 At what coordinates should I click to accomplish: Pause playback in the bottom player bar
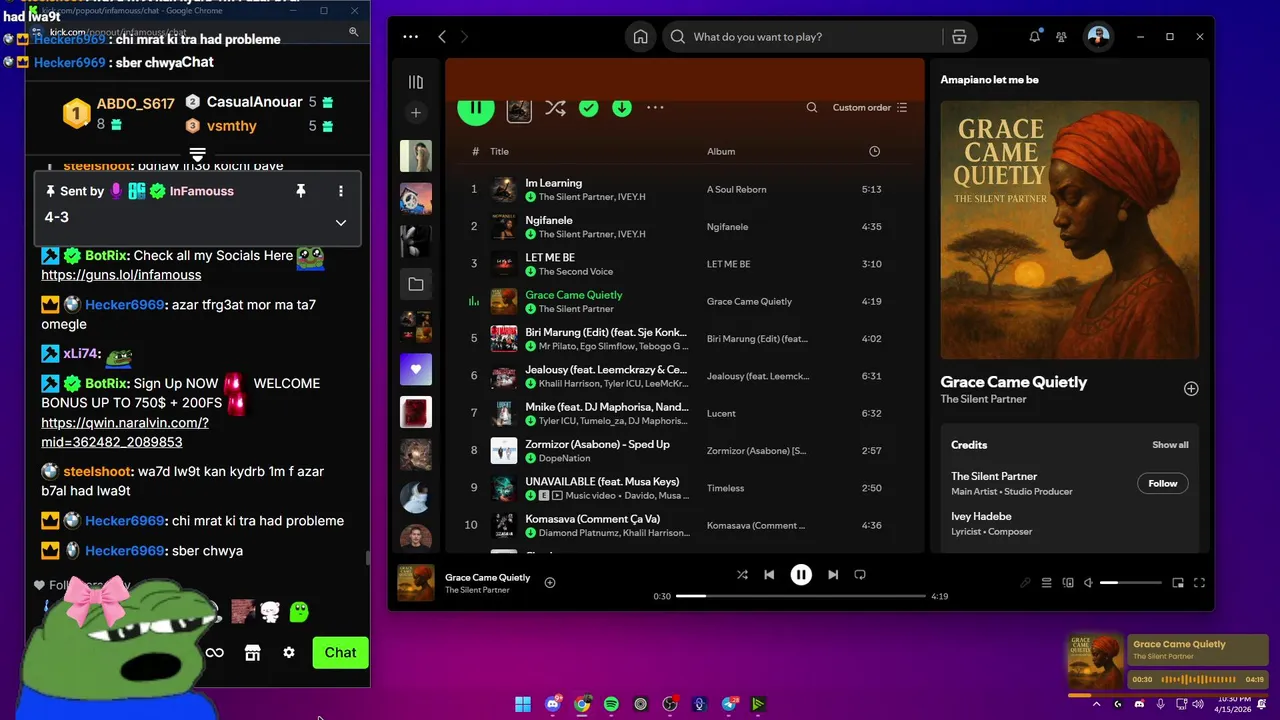801,575
